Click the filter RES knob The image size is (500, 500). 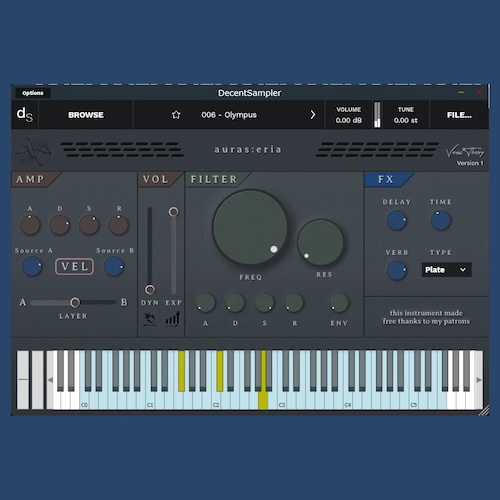320,242
